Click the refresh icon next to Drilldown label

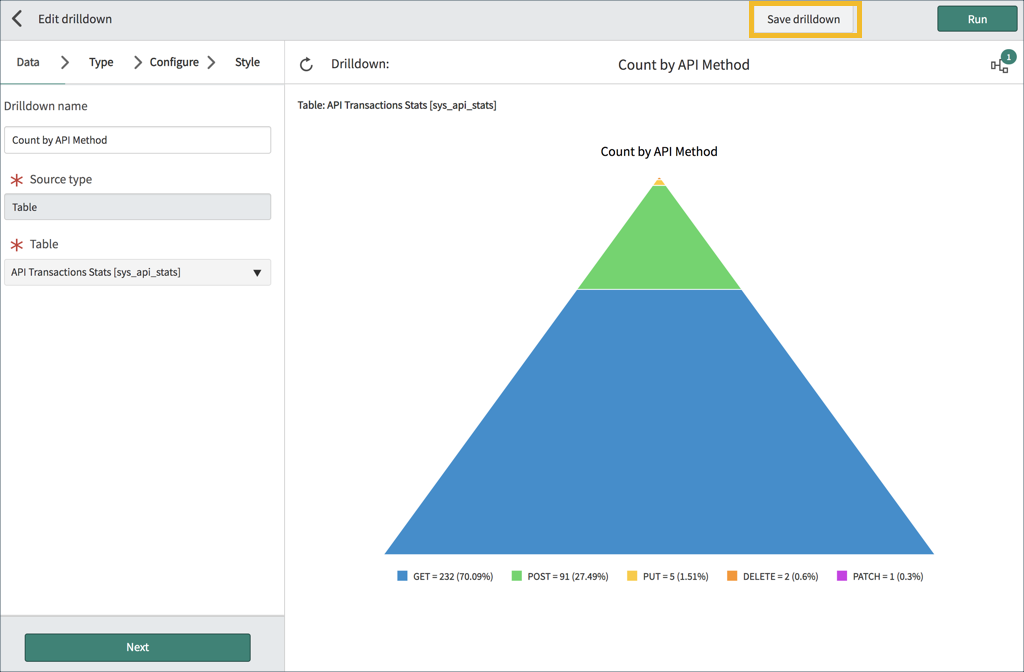click(307, 62)
